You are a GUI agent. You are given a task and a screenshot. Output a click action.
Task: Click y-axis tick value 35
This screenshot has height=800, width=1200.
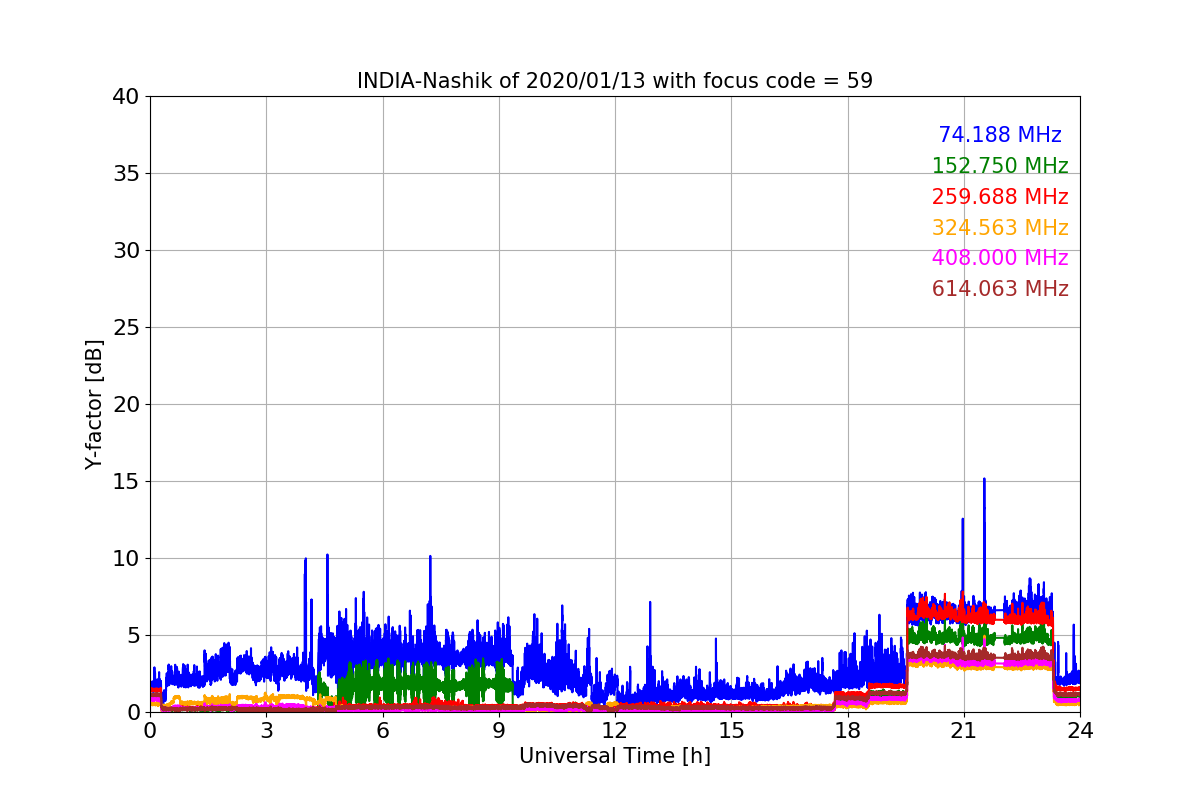(x=126, y=174)
